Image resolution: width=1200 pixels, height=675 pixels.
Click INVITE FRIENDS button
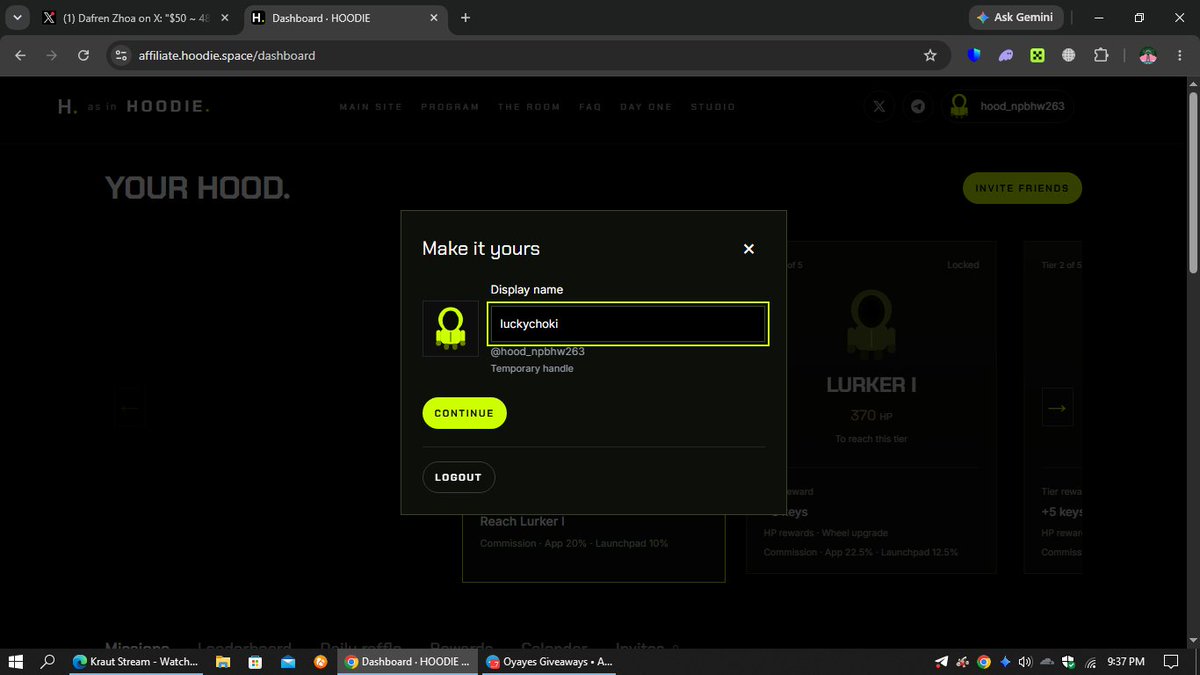pyautogui.click(x=1022, y=188)
